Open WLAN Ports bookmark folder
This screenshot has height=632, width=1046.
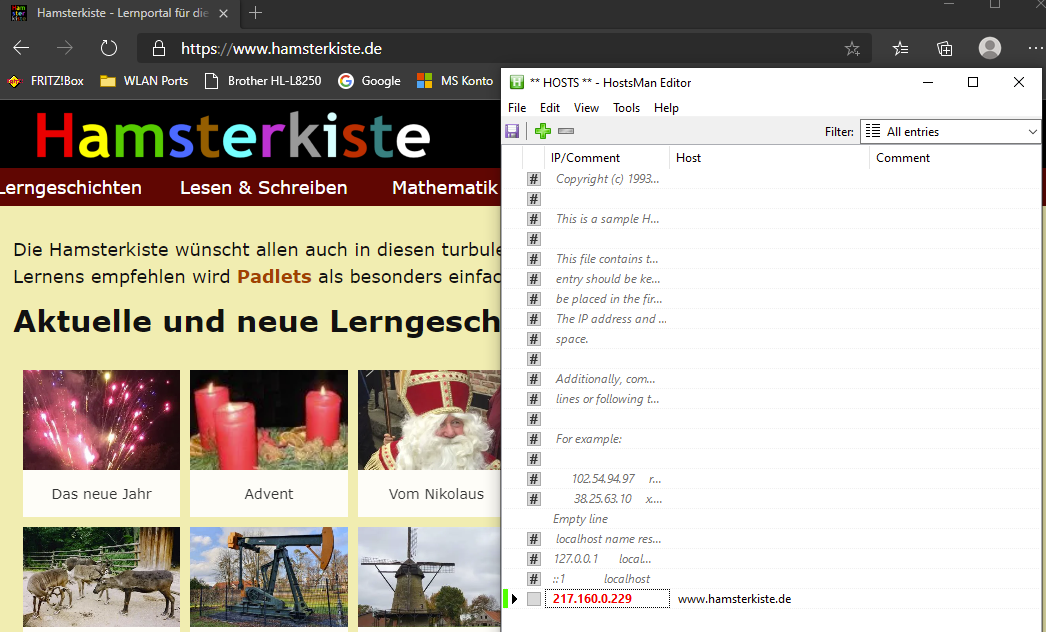pos(144,81)
